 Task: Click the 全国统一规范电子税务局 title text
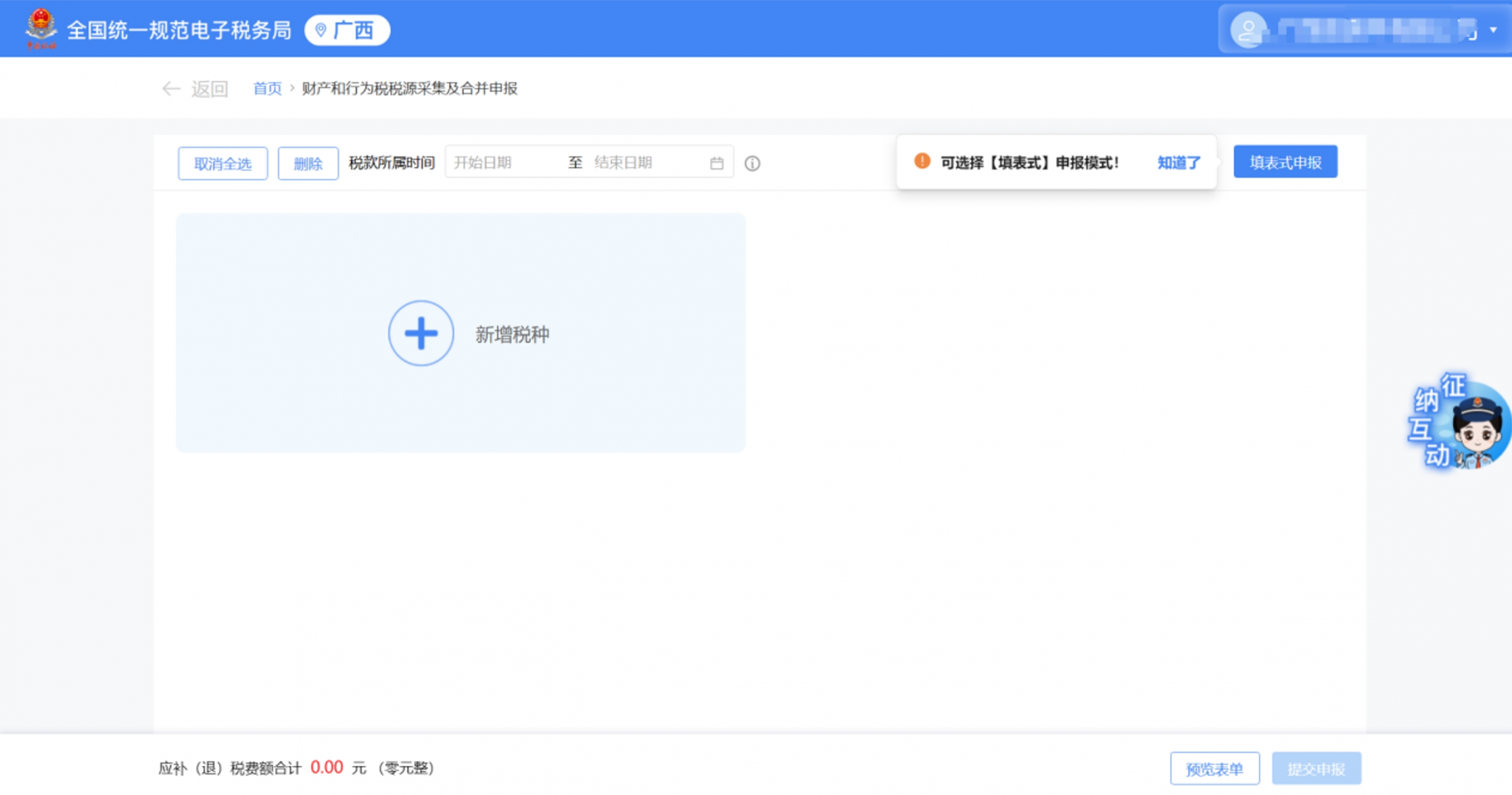pyautogui.click(x=179, y=30)
